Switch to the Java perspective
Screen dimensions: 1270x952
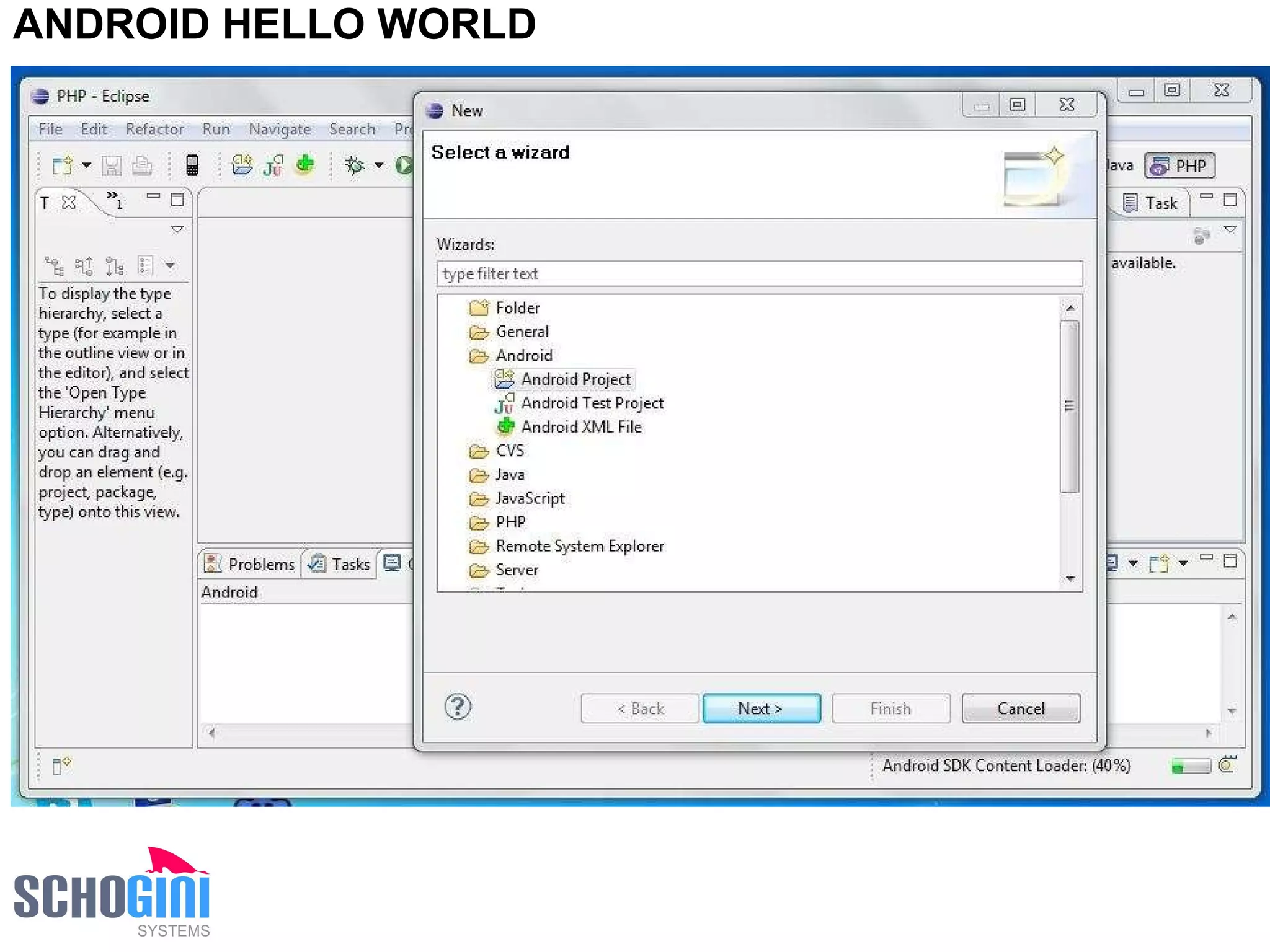coord(1121,165)
